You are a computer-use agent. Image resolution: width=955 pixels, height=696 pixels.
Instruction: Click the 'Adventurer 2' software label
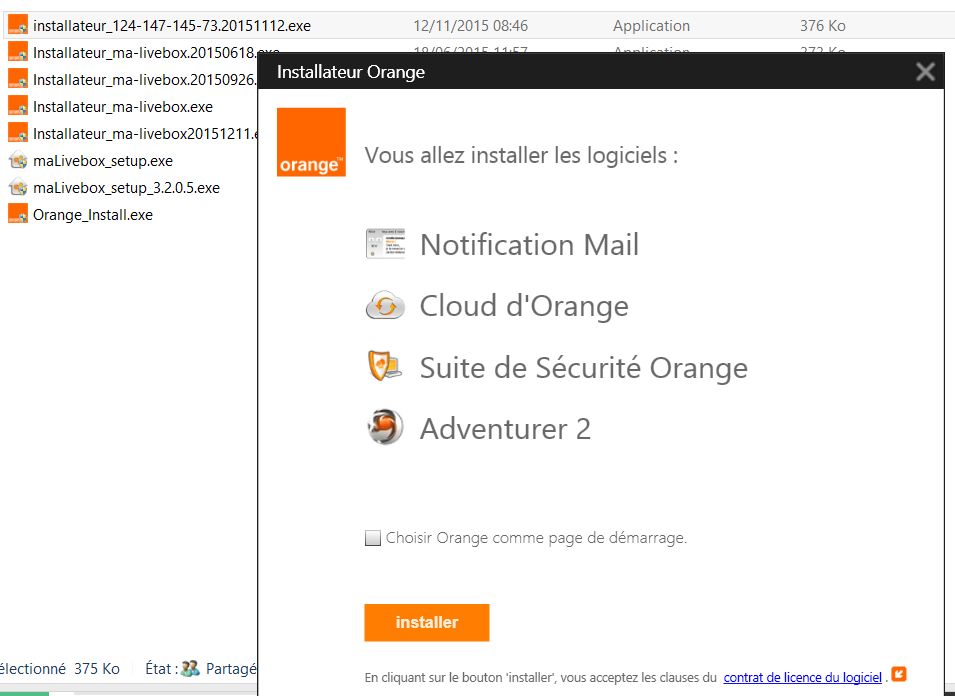(x=505, y=428)
